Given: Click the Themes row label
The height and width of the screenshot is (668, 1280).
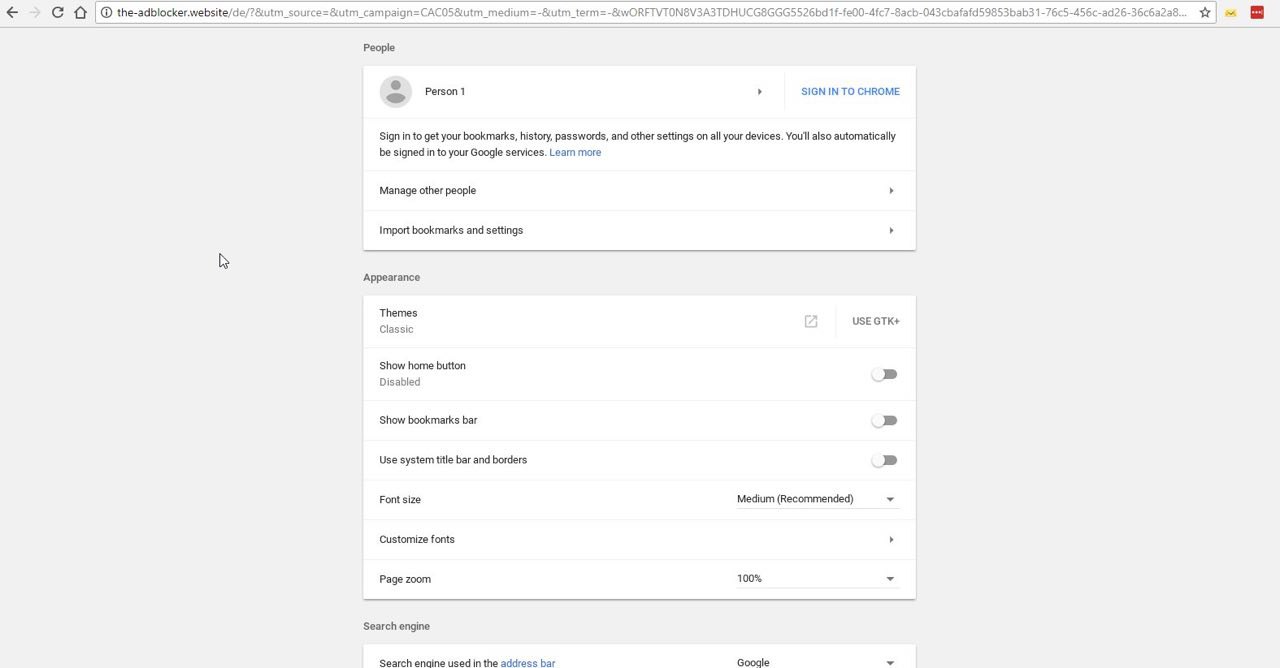Looking at the screenshot, I should [x=398, y=313].
